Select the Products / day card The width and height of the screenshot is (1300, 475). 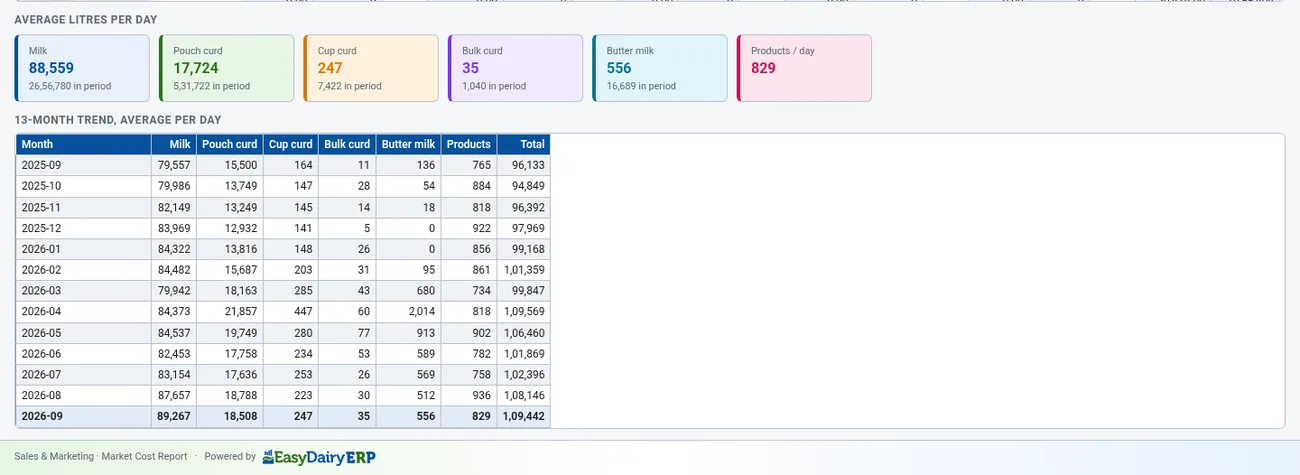(804, 68)
